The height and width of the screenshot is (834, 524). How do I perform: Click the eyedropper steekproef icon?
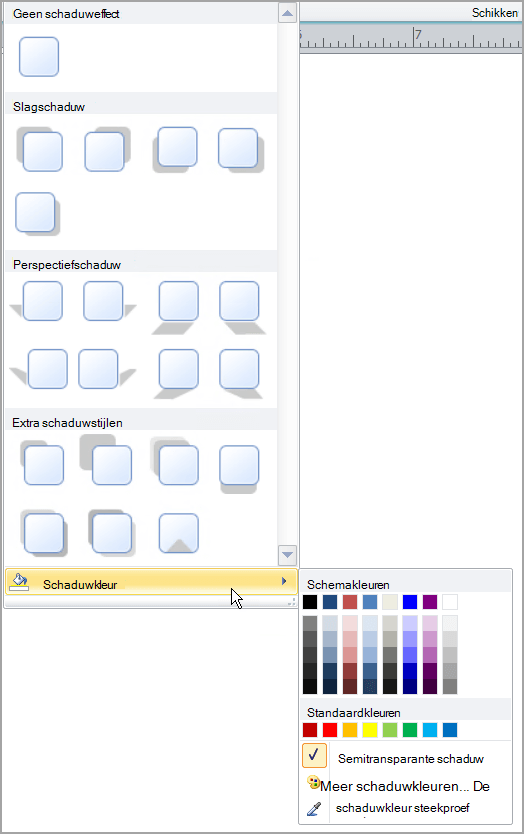tap(314, 809)
